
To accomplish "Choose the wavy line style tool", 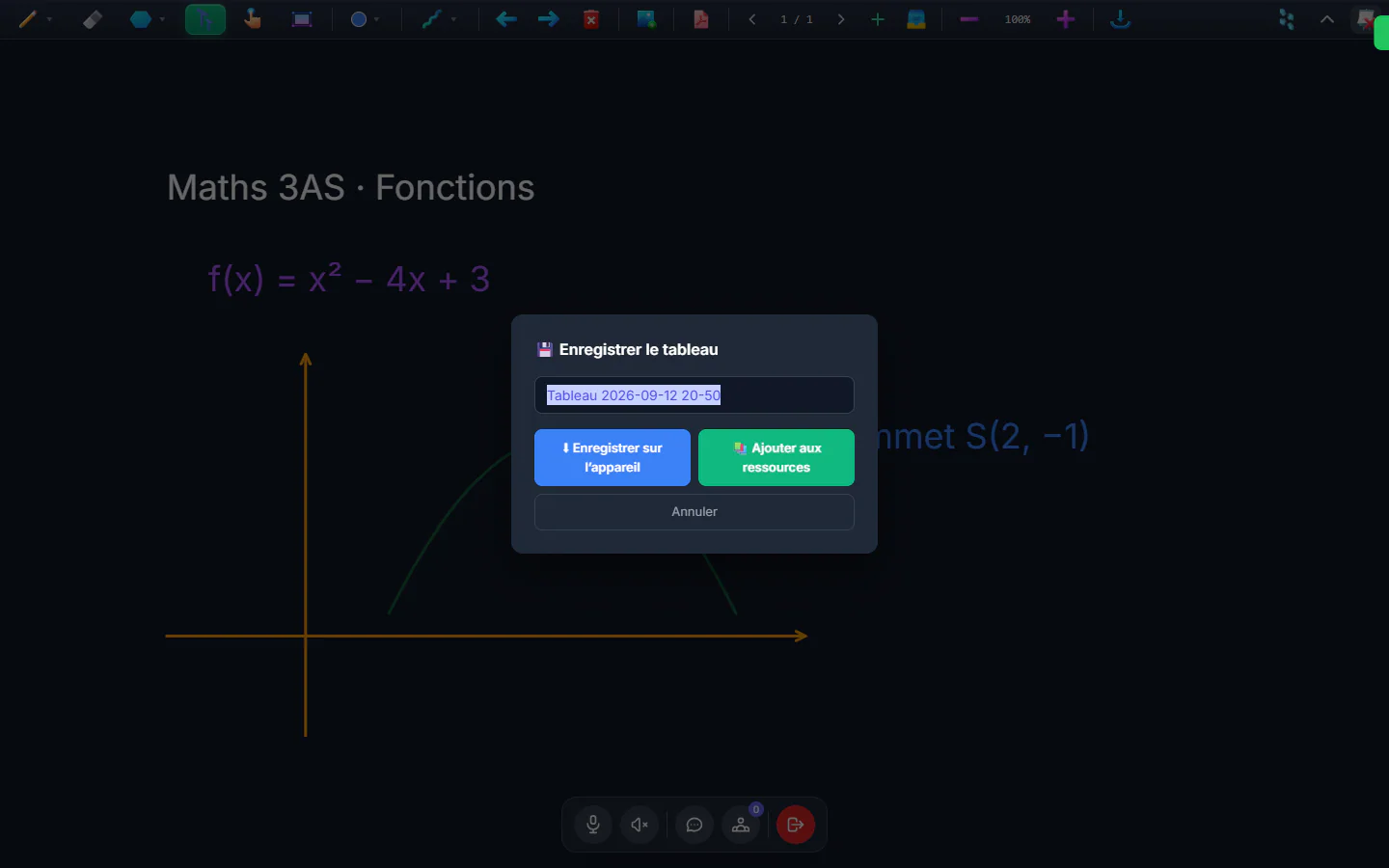I will tap(432, 19).
